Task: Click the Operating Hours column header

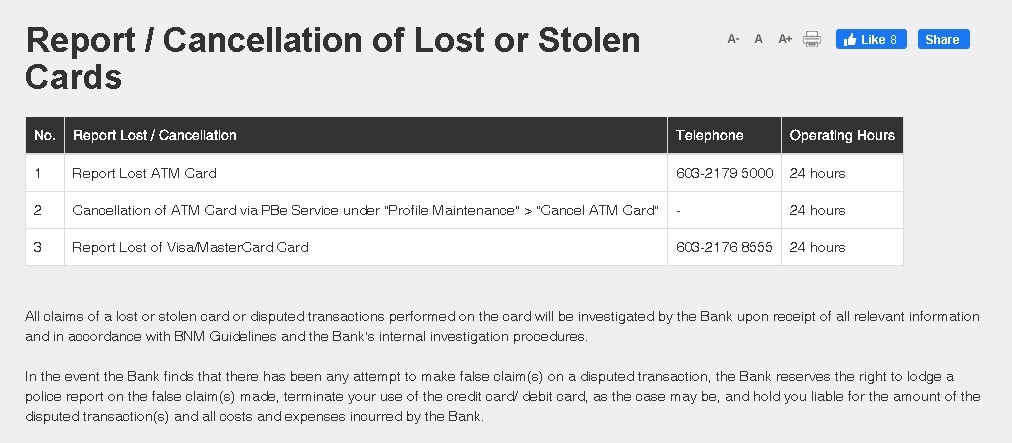Action: (842, 135)
